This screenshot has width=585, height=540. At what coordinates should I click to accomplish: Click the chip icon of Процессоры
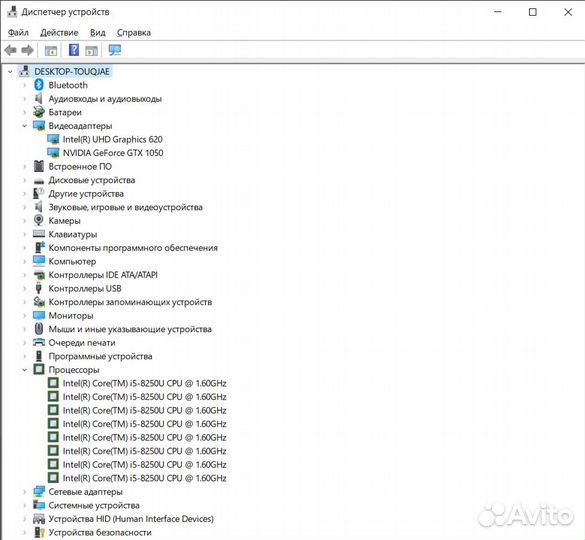click(x=39, y=369)
